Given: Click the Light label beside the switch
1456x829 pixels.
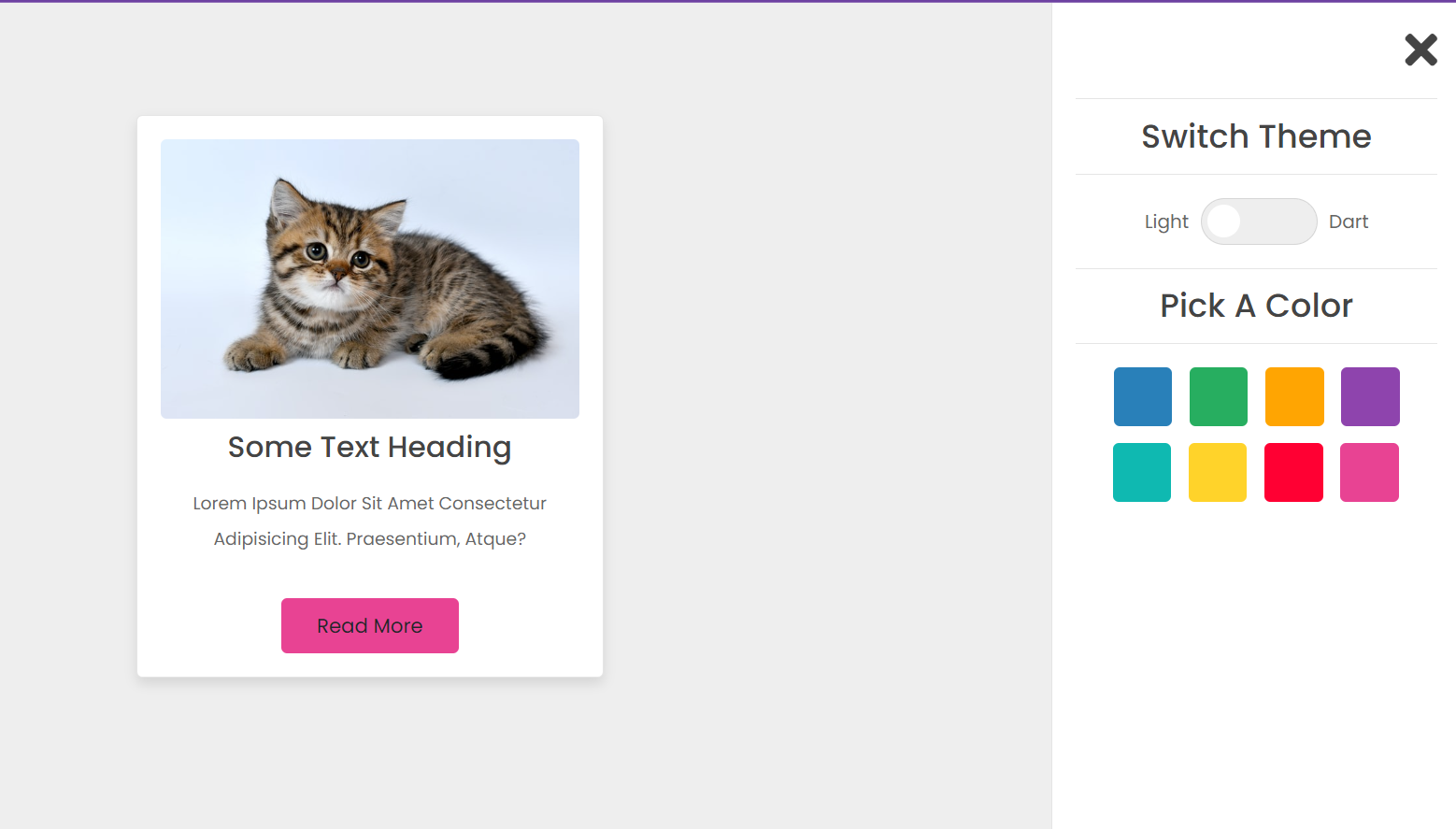Looking at the screenshot, I should pos(1165,222).
